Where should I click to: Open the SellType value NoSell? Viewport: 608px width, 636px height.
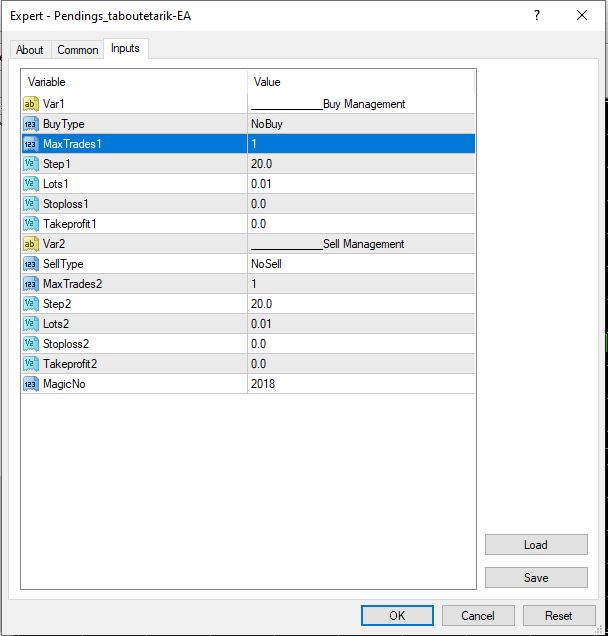pos(360,264)
